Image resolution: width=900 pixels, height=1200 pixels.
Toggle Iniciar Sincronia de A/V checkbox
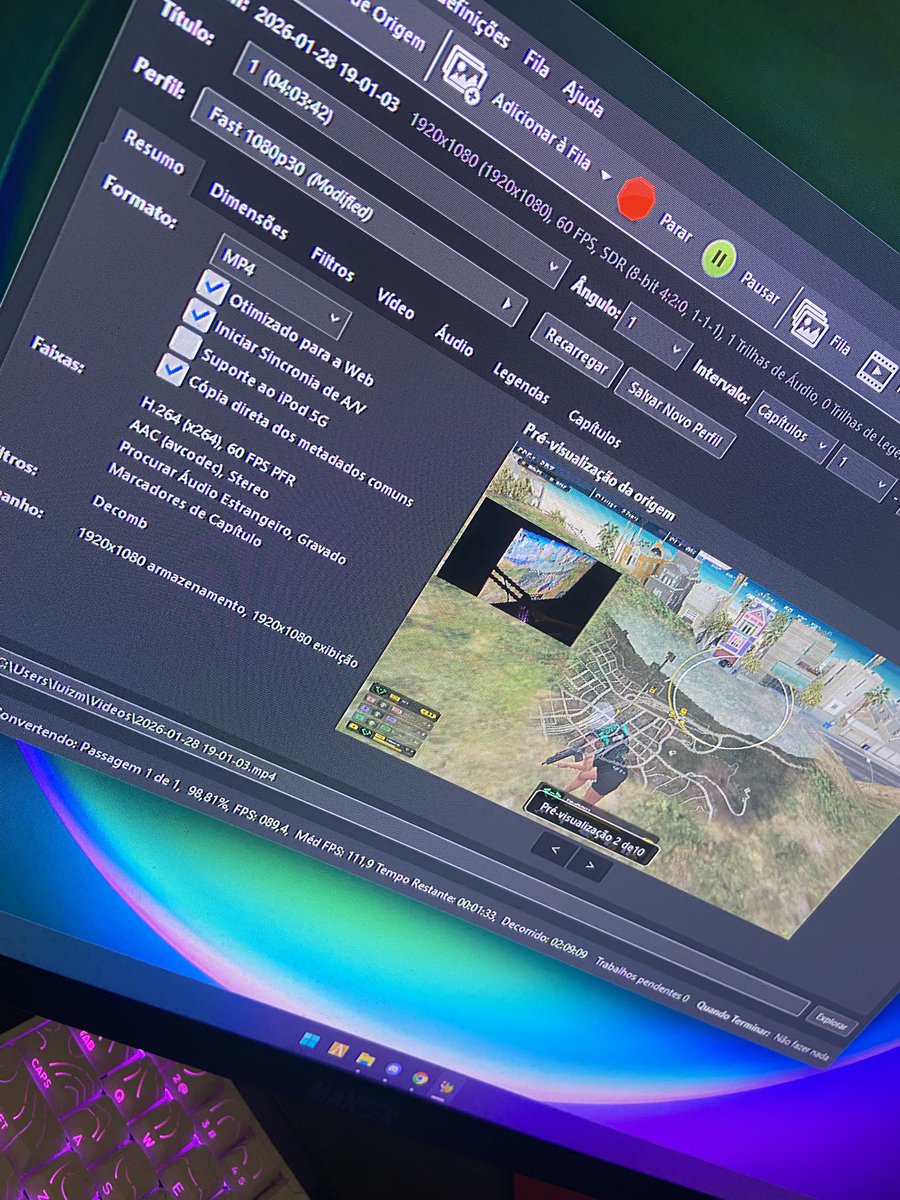[x=199, y=315]
